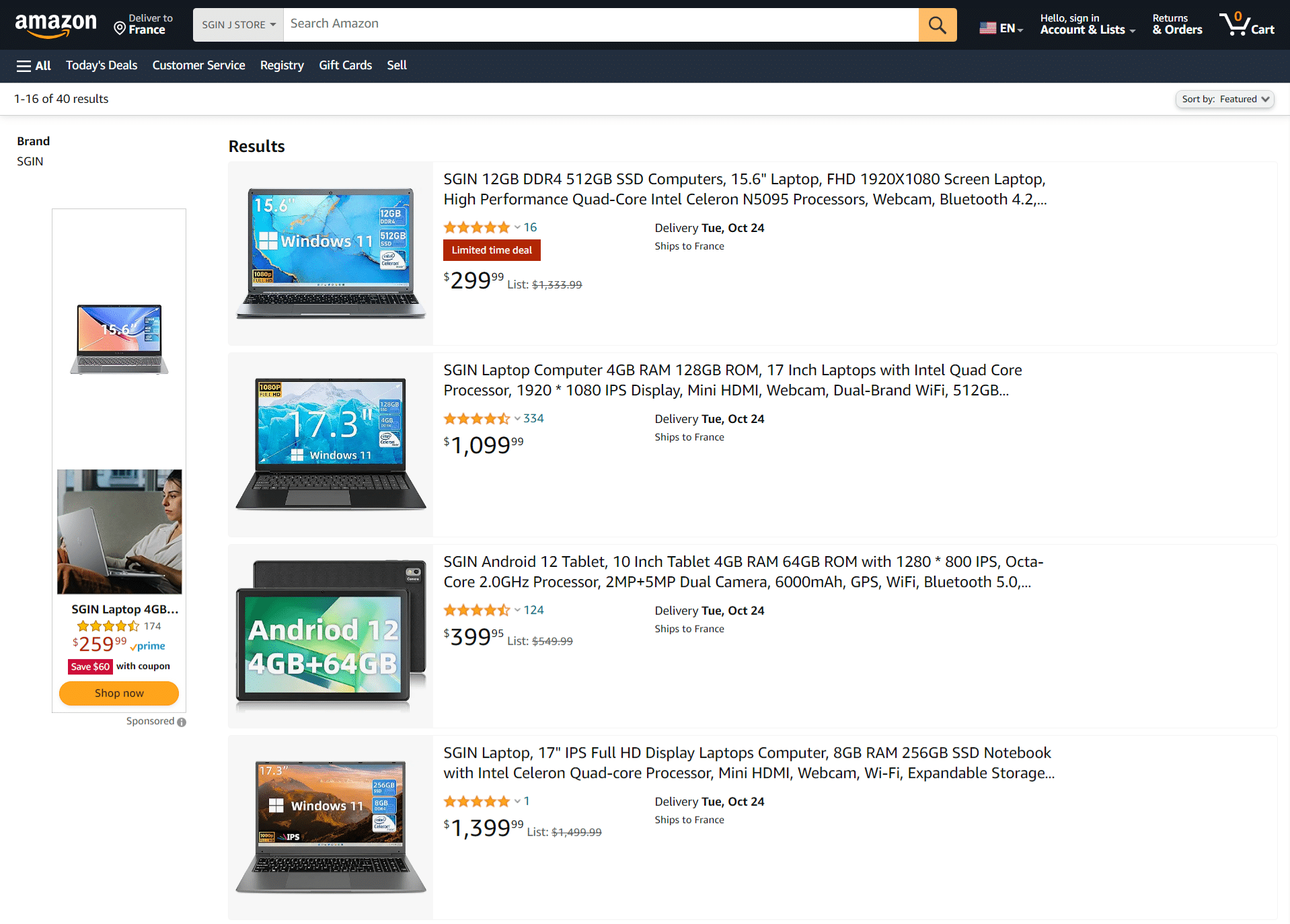Image resolution: width=1290 pixels, height=924 pixels.
Task: Click the Sponsored info icon
Action: click(x=182, y=722)
